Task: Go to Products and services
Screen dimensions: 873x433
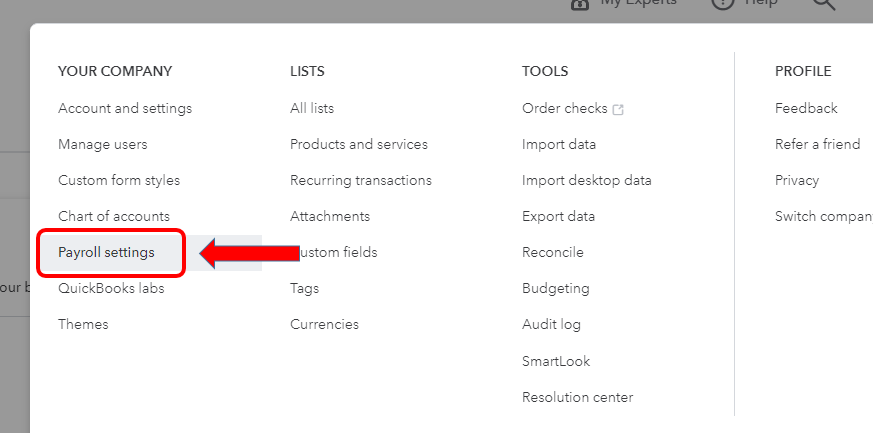Action: coord(359,144)
